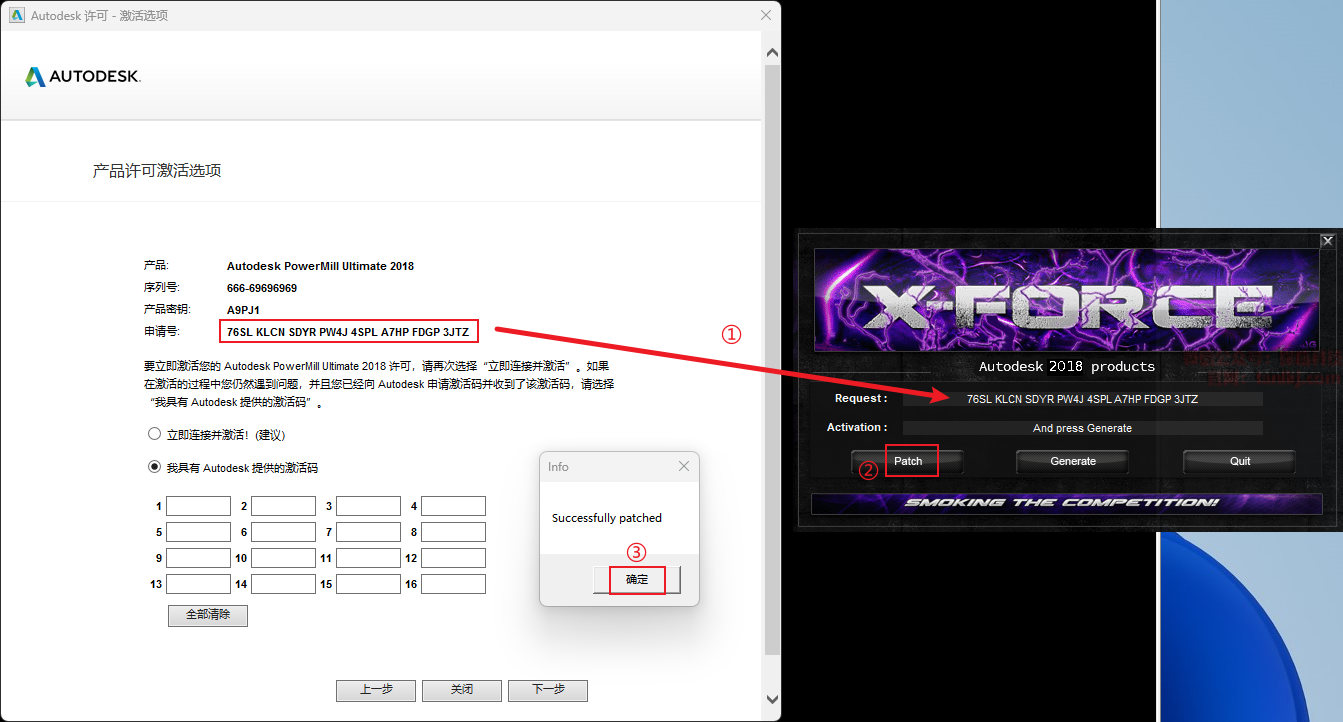
Task: Click activation code box number 4
Action: 453,506
